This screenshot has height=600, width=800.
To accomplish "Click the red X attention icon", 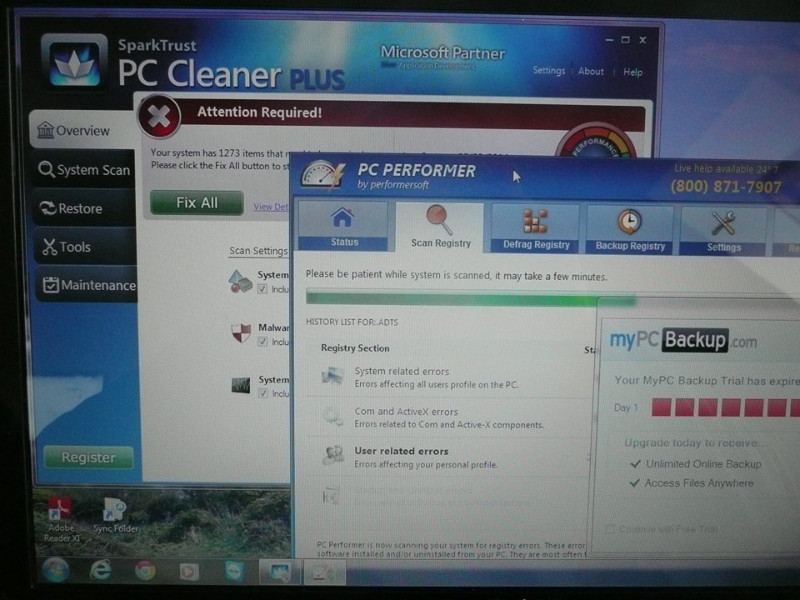I will tap(158, 117).
